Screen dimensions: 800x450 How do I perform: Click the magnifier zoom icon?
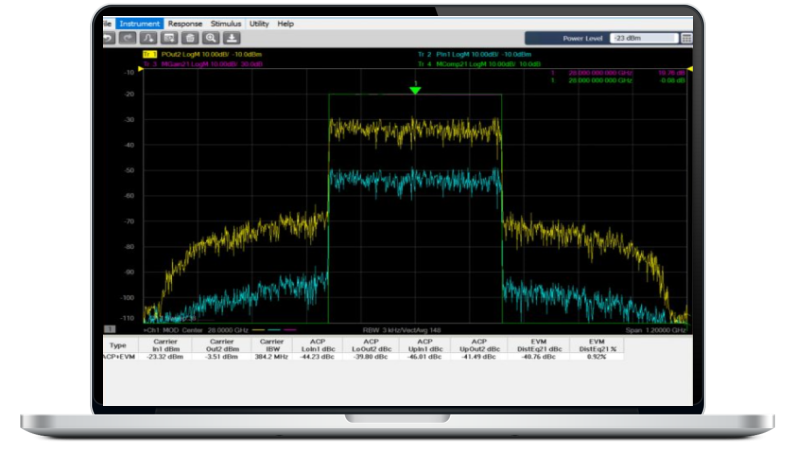(x=210, y=37)
